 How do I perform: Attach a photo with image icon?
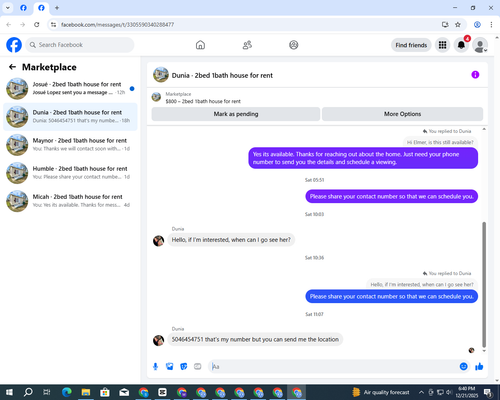[170, 367]
